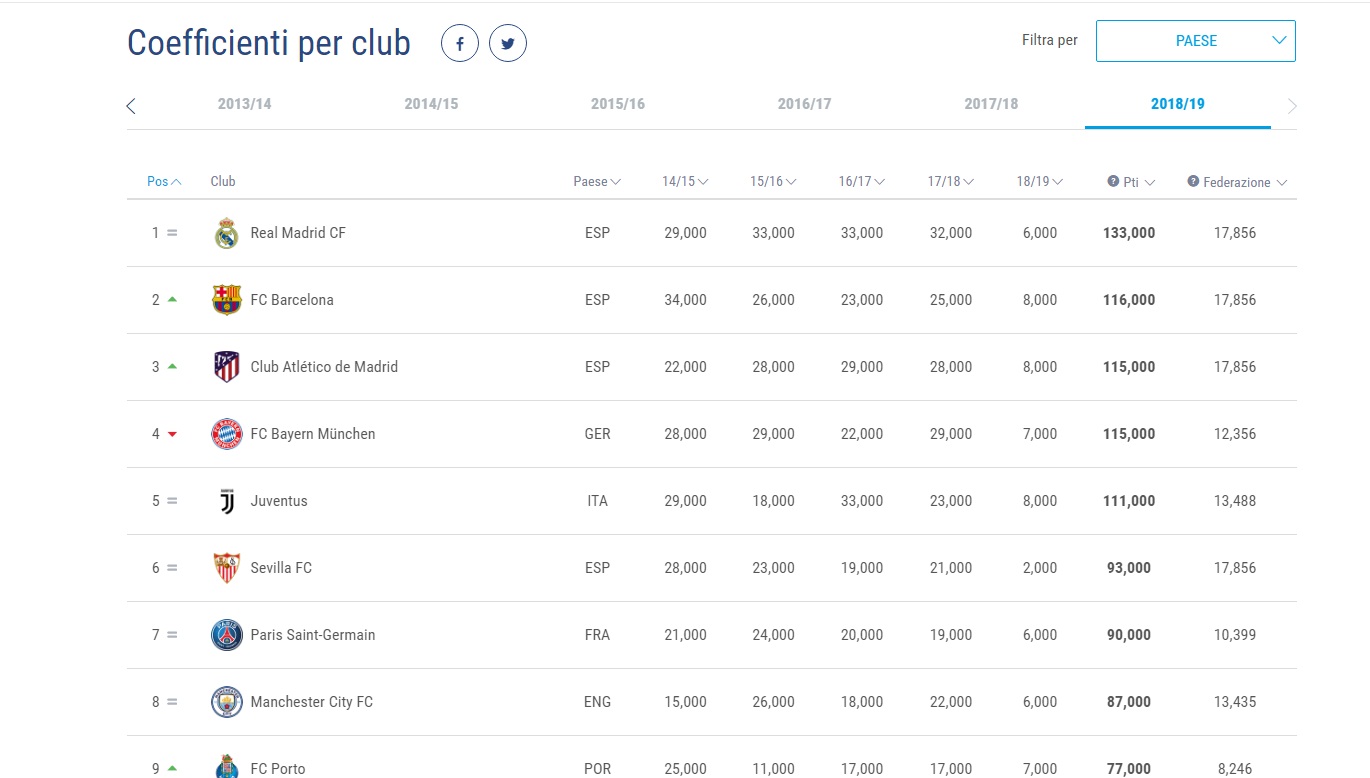Image resolution: width=1370 pixels, height=778 pixels.
Task: Open the Manchester City FC club link
Action: click(x=311, y=702)
